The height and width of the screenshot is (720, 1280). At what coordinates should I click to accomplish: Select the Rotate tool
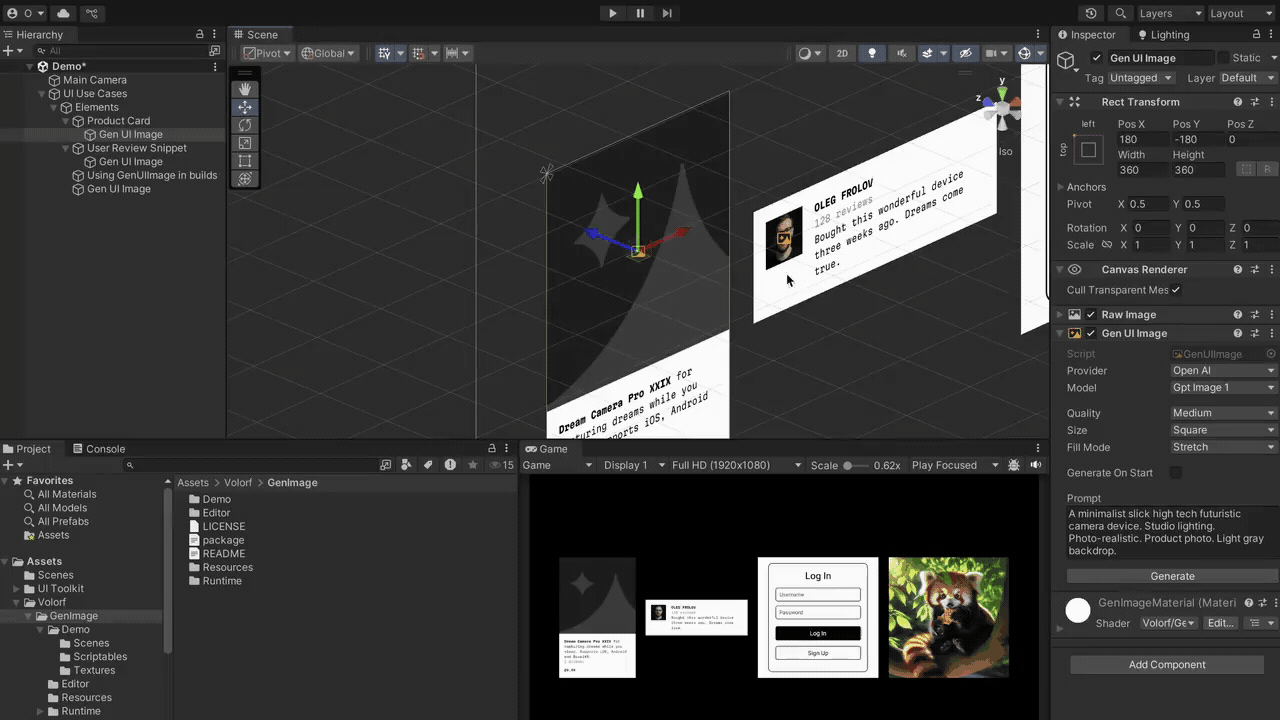[245, 125]
